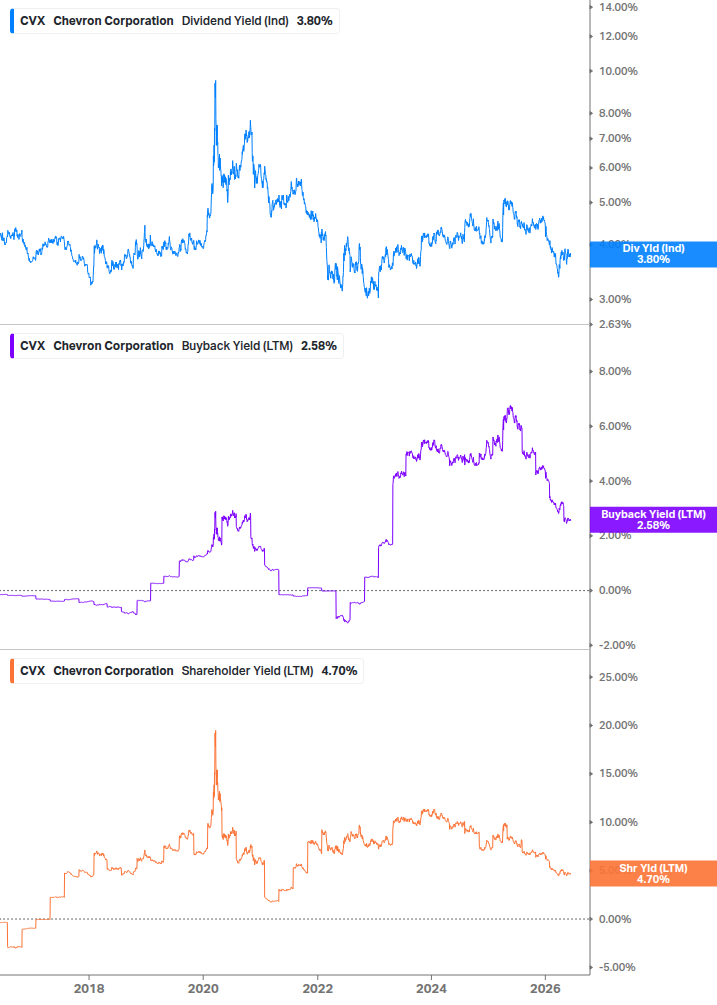
Task: Click the 2018 label on the time axis
Action: click(x=89, y=988)
